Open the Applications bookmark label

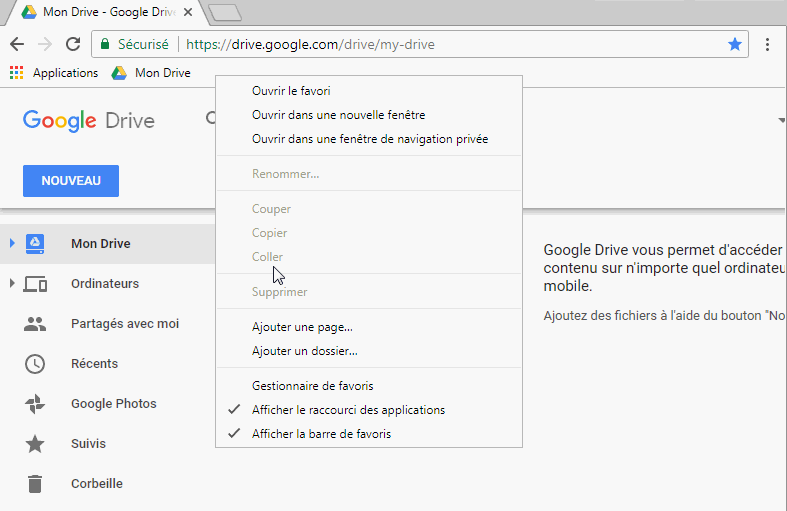point(65,73)
